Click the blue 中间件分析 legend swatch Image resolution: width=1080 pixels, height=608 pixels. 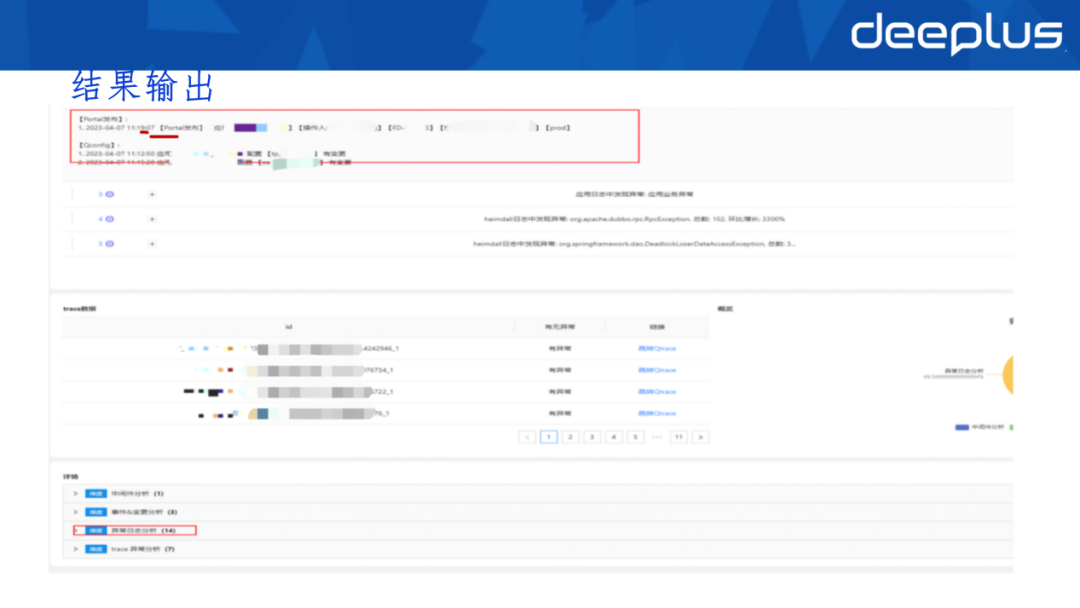(962, 427)
